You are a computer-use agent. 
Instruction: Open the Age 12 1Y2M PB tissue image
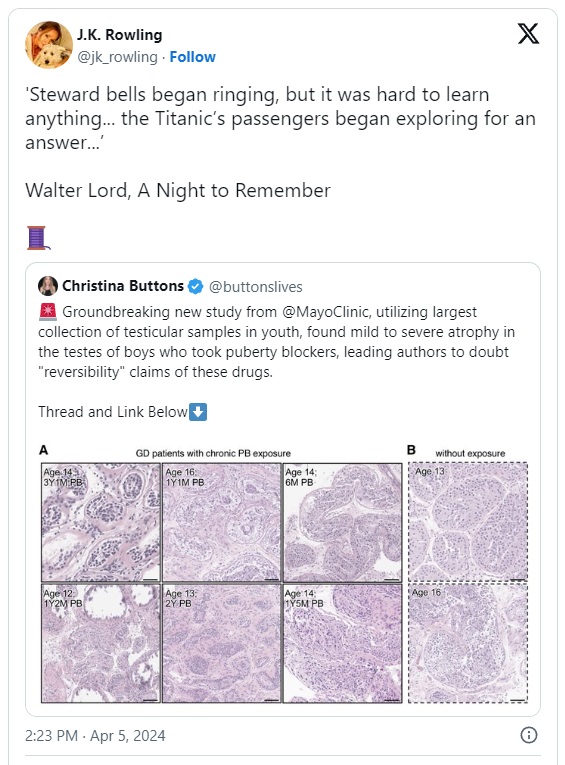pos(101,643)
